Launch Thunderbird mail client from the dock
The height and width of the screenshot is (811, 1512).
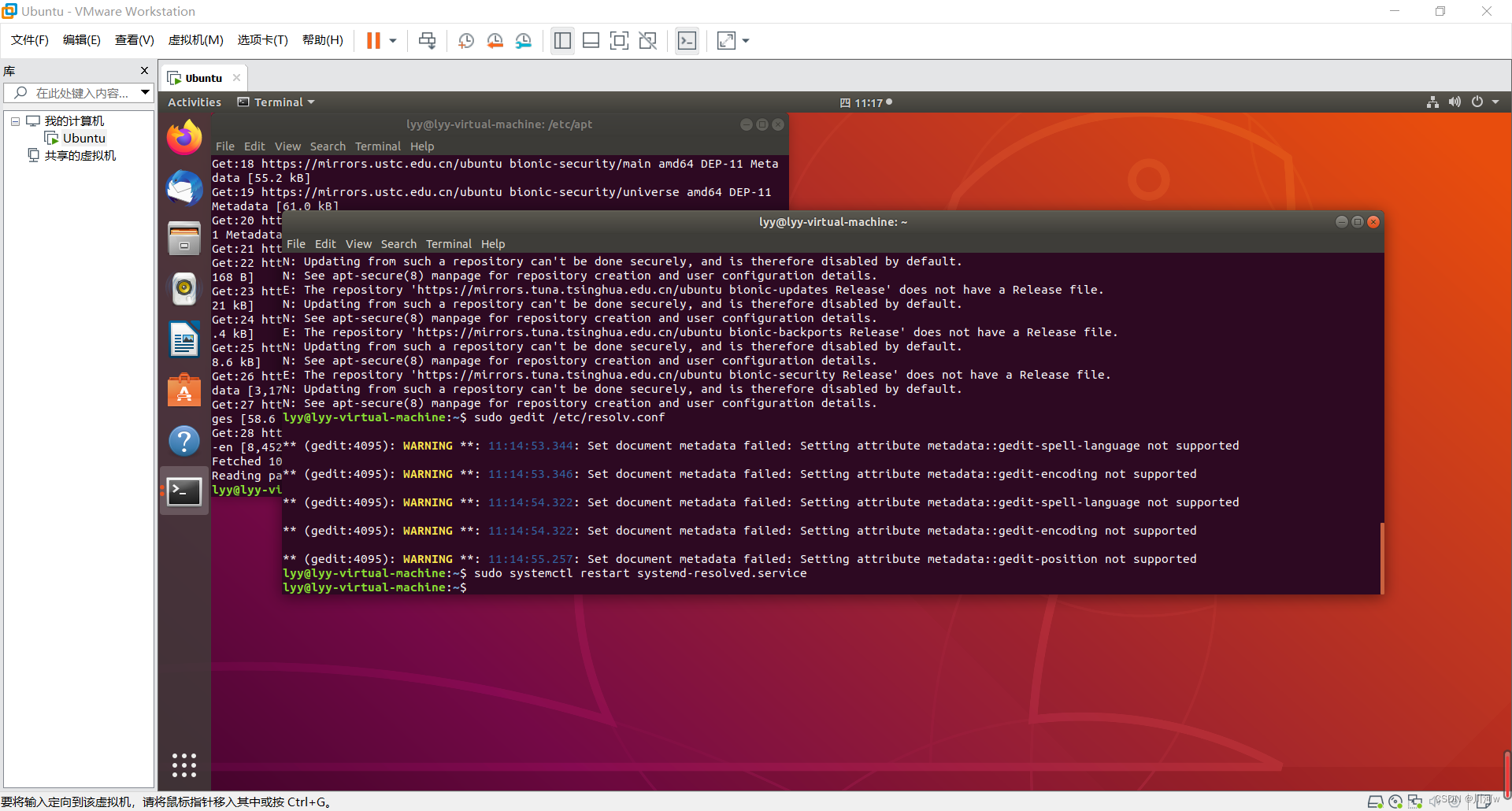click(x=183, y=187)
